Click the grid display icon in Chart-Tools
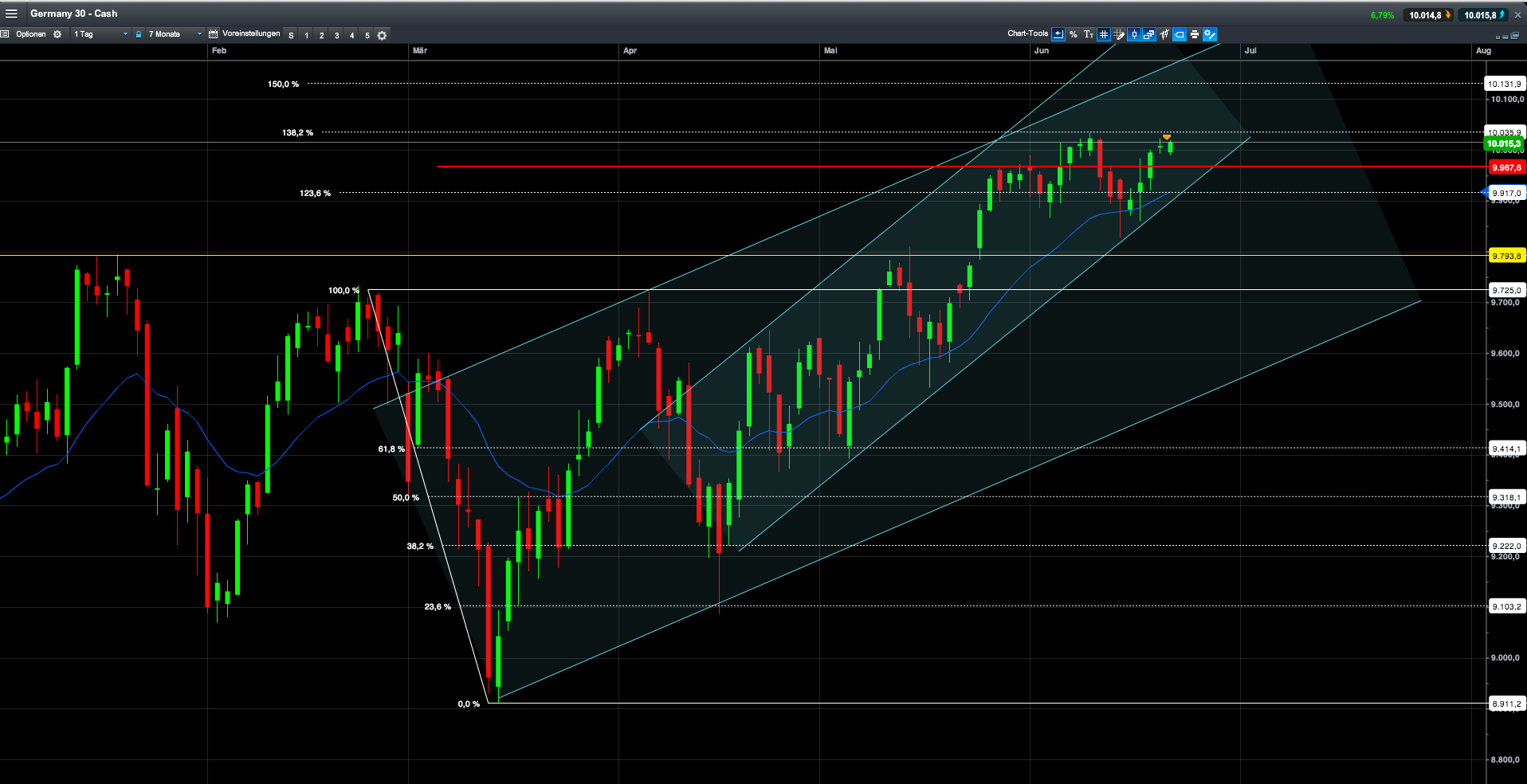Screen dimensions: 1527x784 pyautogui.click(x=1104, y=34)
